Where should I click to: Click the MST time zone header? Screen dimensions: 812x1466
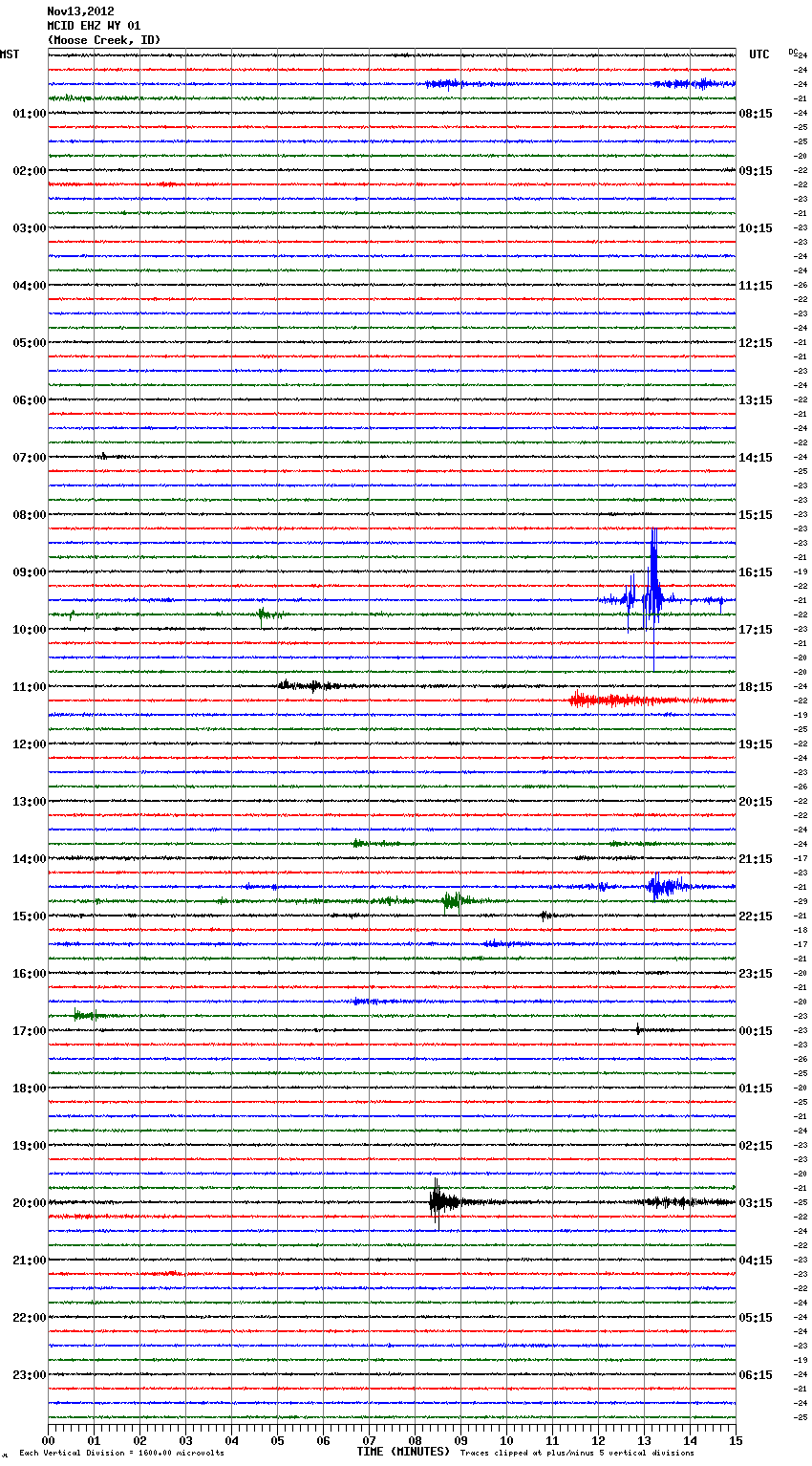[10, 54]
